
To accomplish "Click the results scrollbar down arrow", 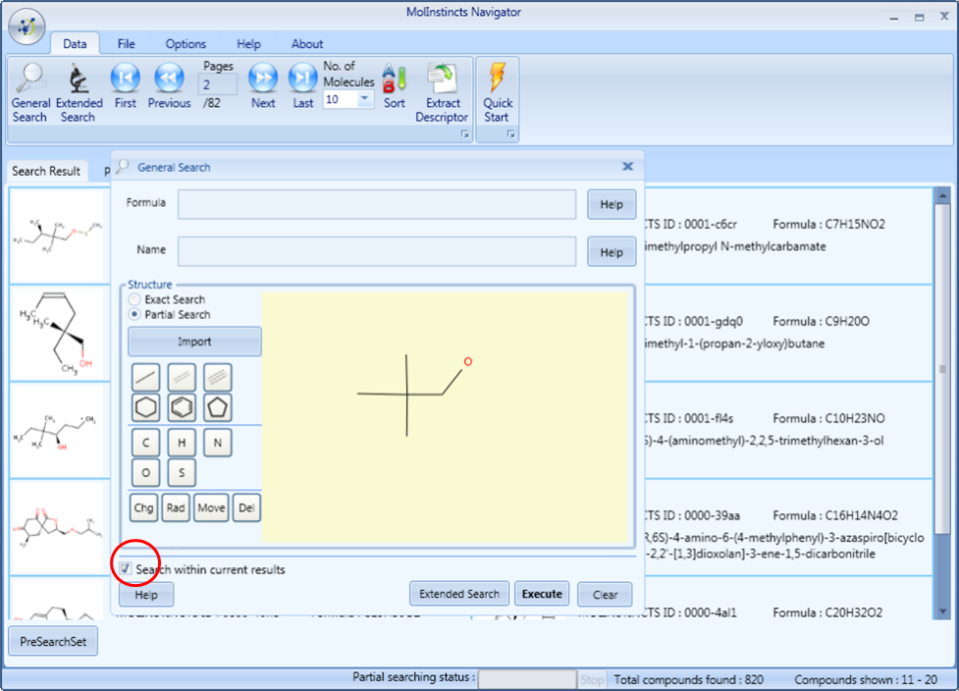I will (x=942, y=611).
